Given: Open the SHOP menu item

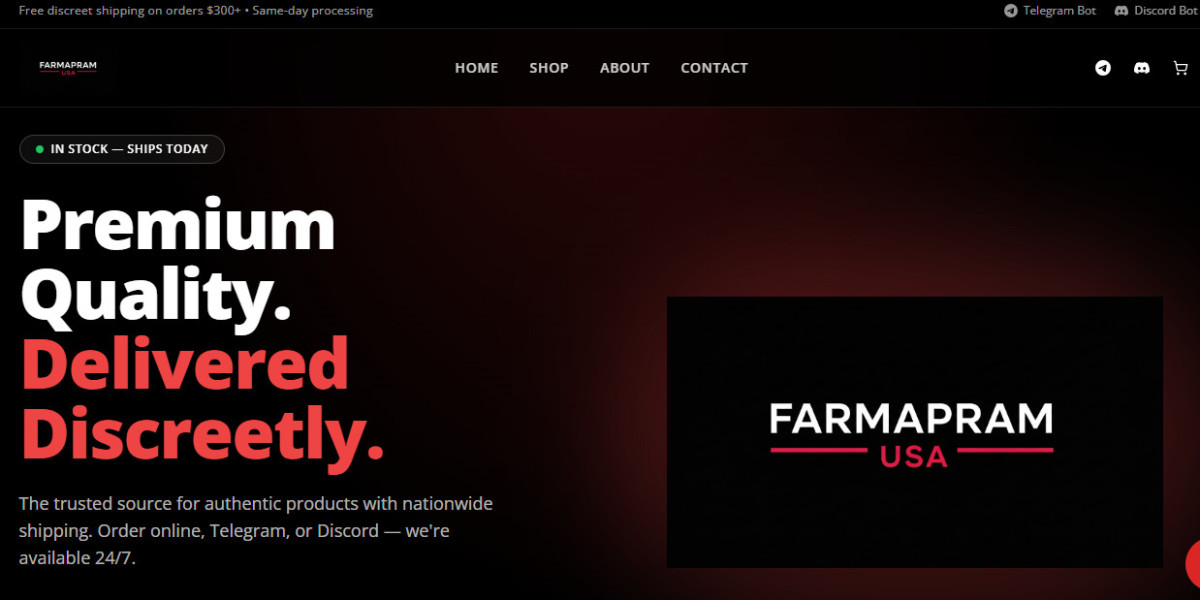Looking at the screenshot, I should pos(549,68).
